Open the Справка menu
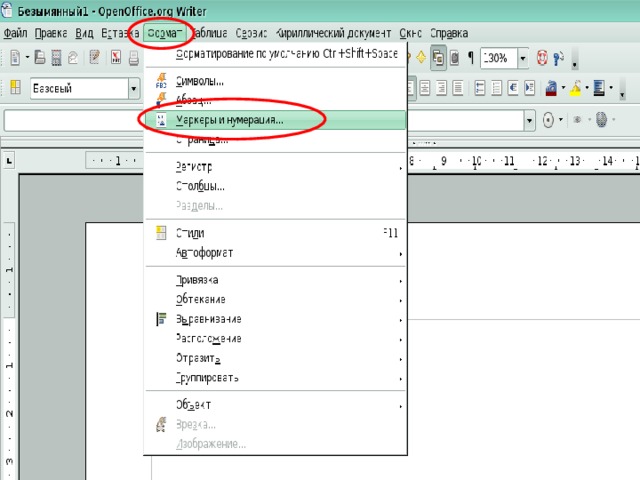Image resolution: width=640 pixels, height=480 pixels. [449, 33]
